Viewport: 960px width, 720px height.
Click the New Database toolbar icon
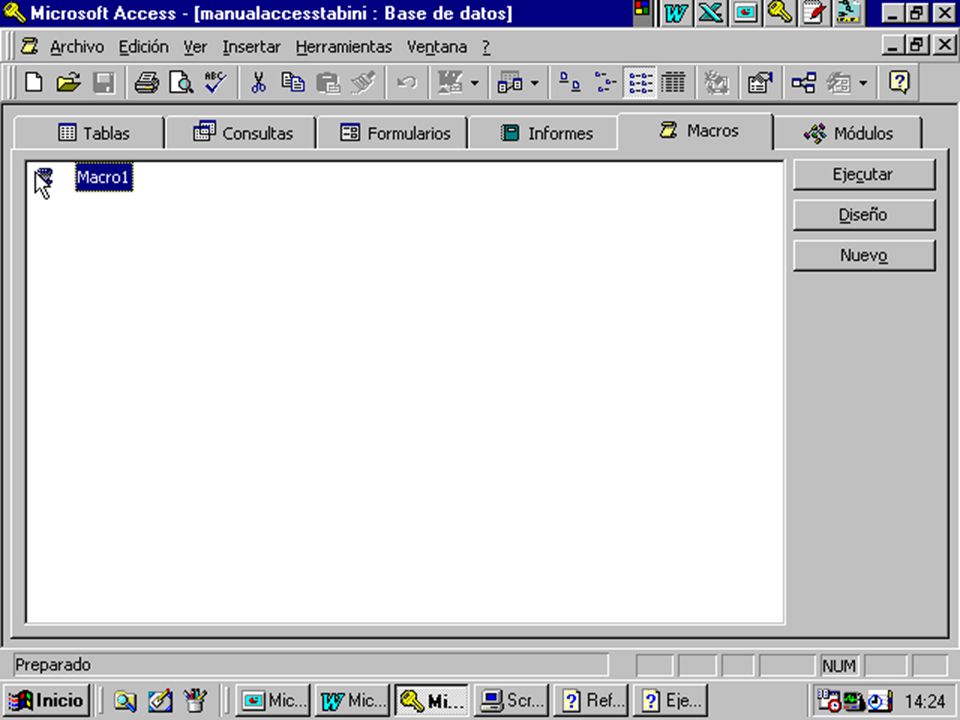34,82
